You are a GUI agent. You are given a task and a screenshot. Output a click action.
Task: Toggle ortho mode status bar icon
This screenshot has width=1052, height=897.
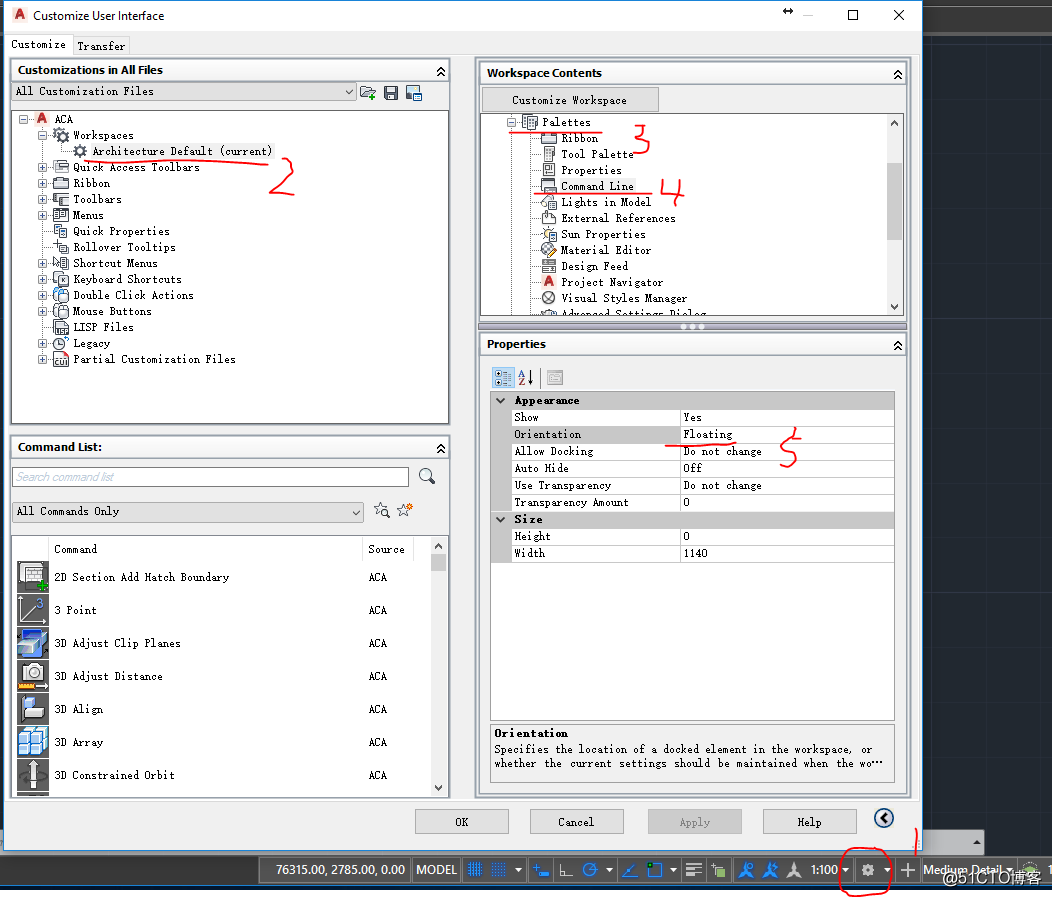point(566,870)
